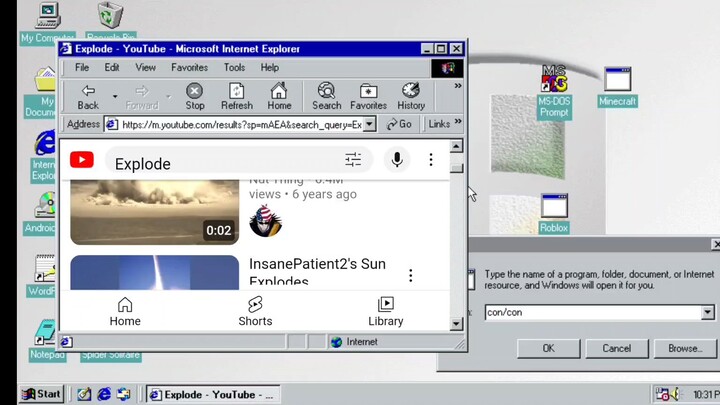Open the Sun Explodes video thumbnail

click(155, 273)
